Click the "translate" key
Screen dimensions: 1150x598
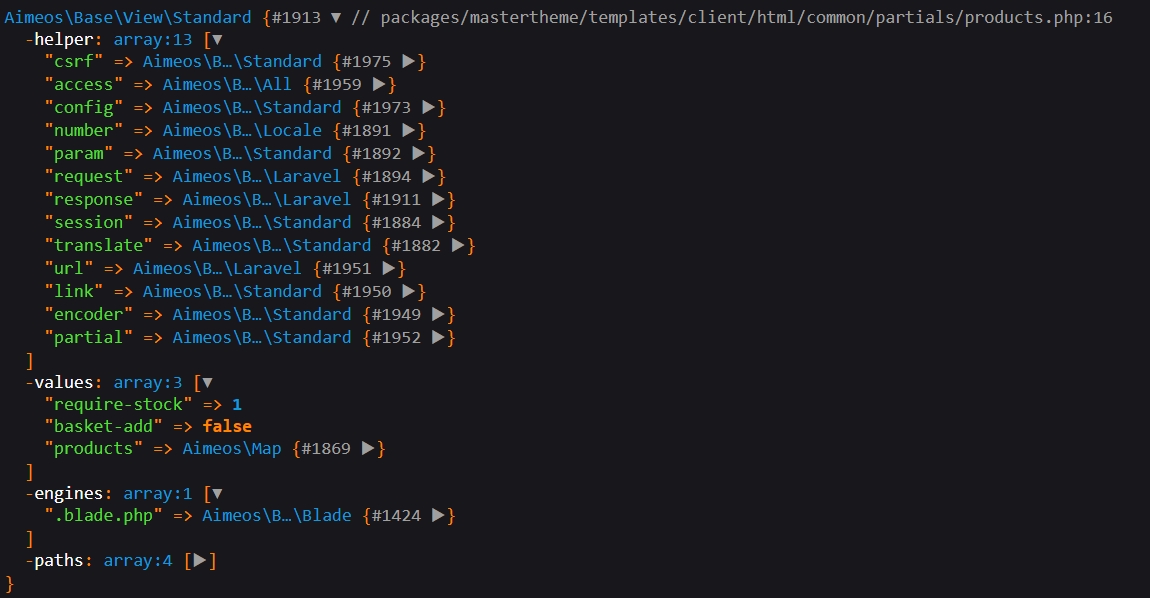pos(98,245)
